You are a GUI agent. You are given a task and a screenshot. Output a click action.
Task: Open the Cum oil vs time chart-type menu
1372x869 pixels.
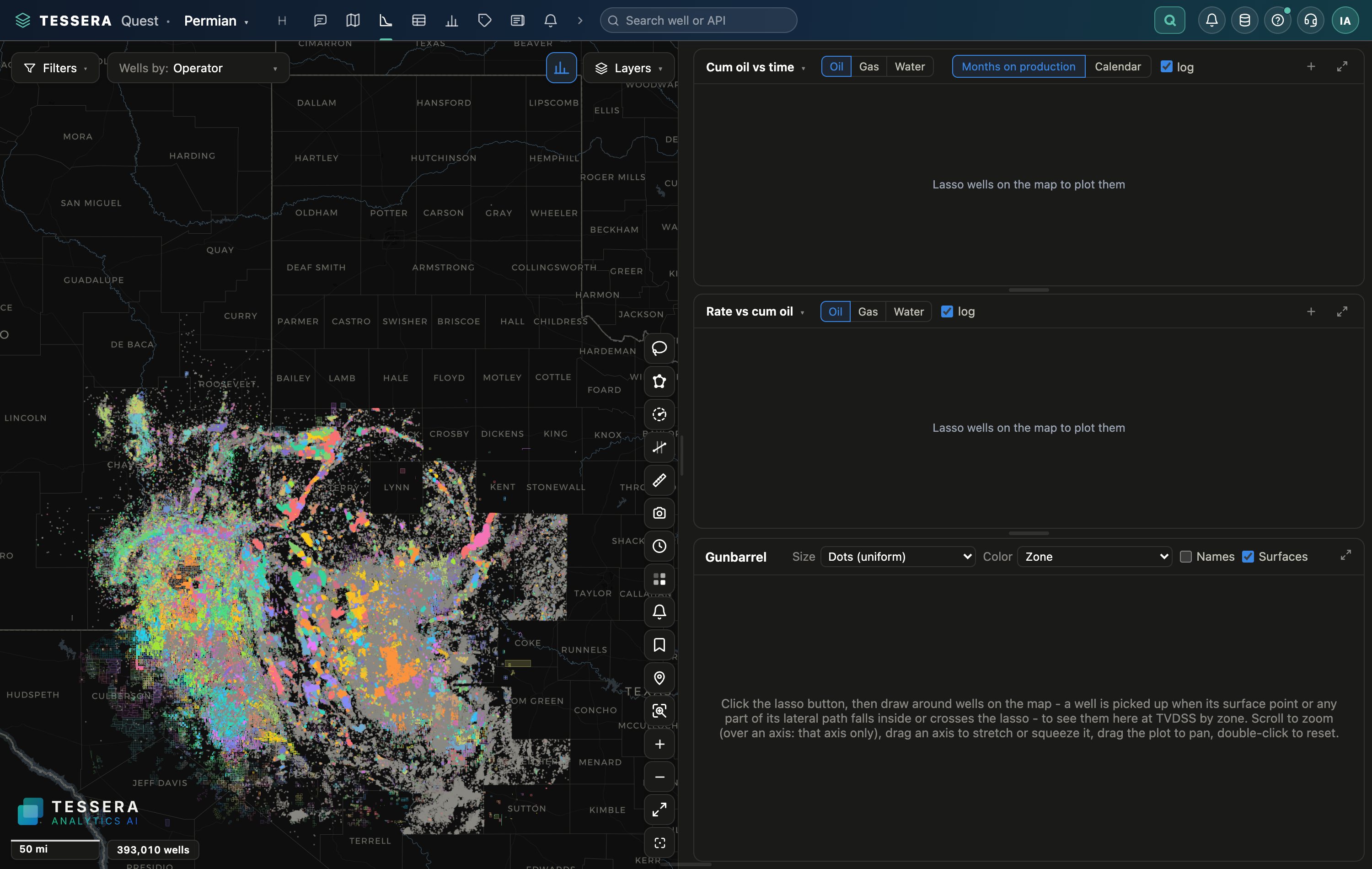756,67
